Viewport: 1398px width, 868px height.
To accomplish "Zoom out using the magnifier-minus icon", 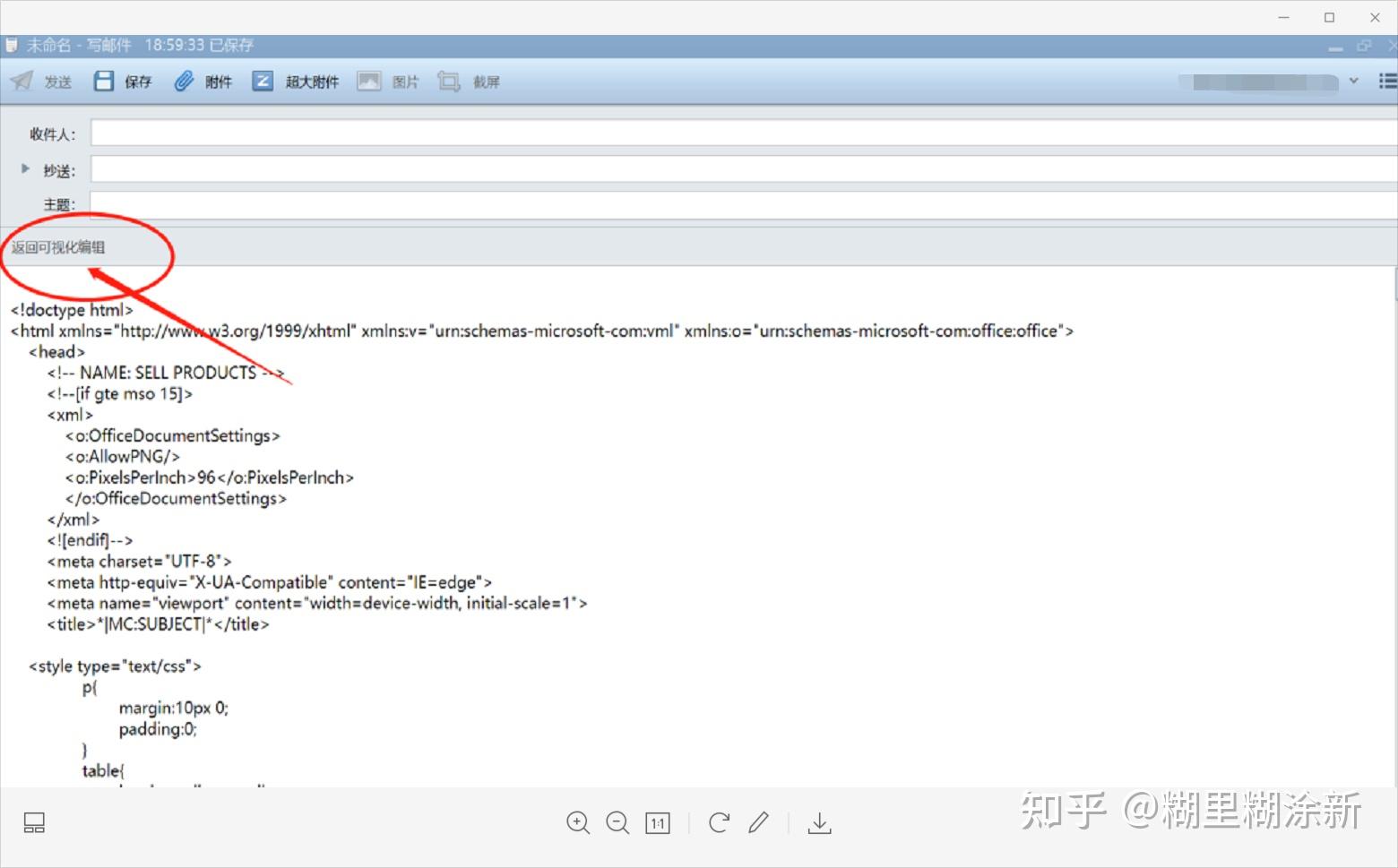I will coord(617,822).
